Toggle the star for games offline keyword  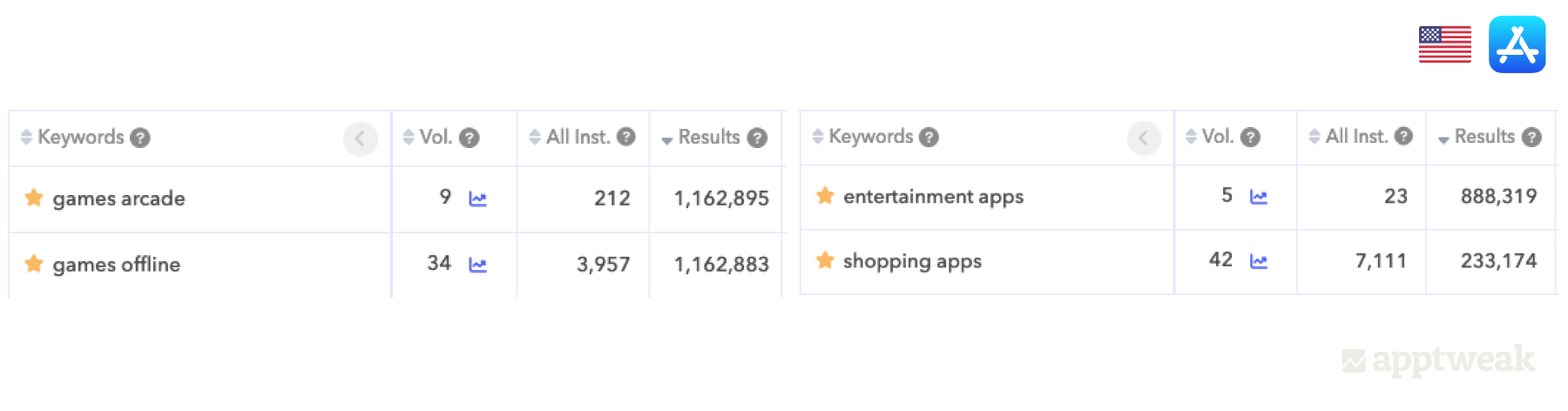click(x=34, y=263)
